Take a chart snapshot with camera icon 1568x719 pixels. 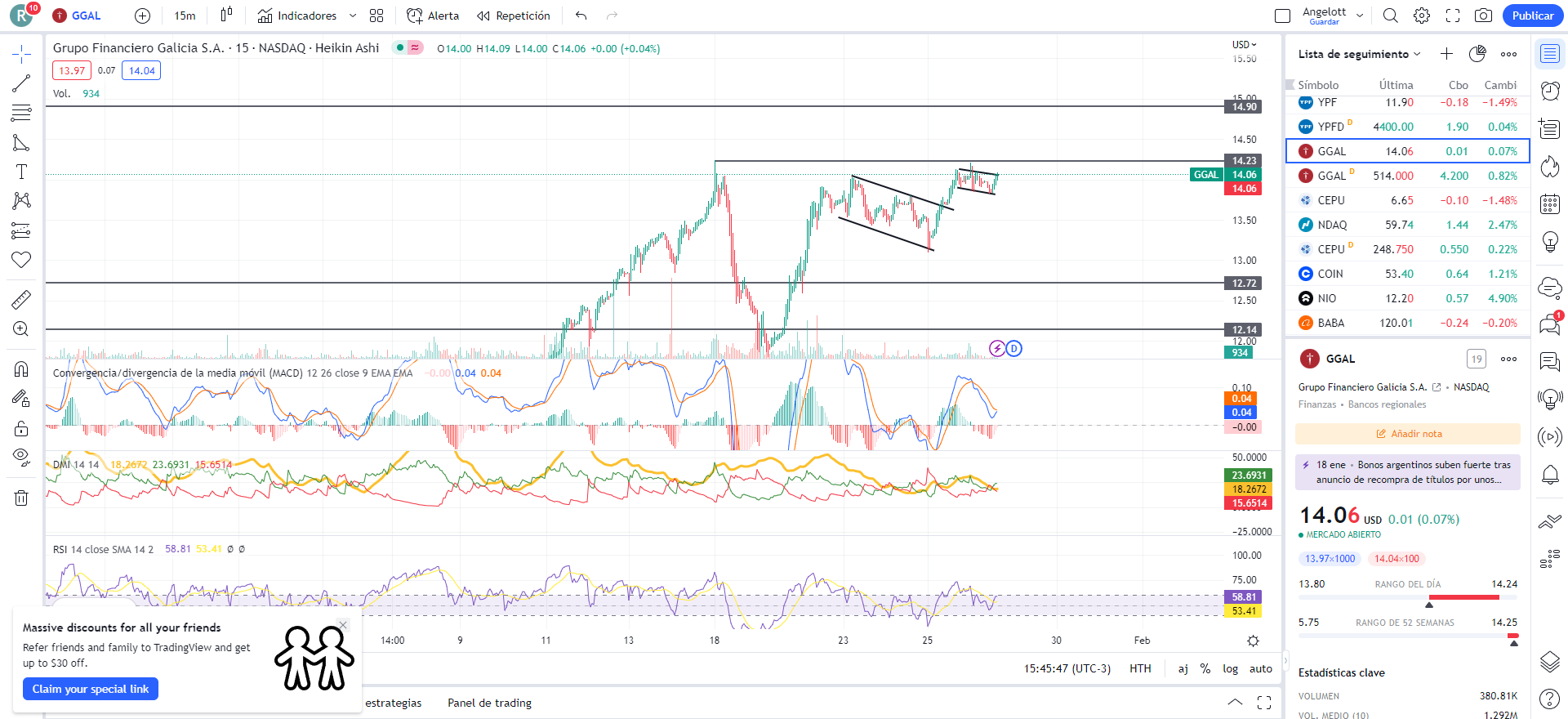pos(1483,16)
